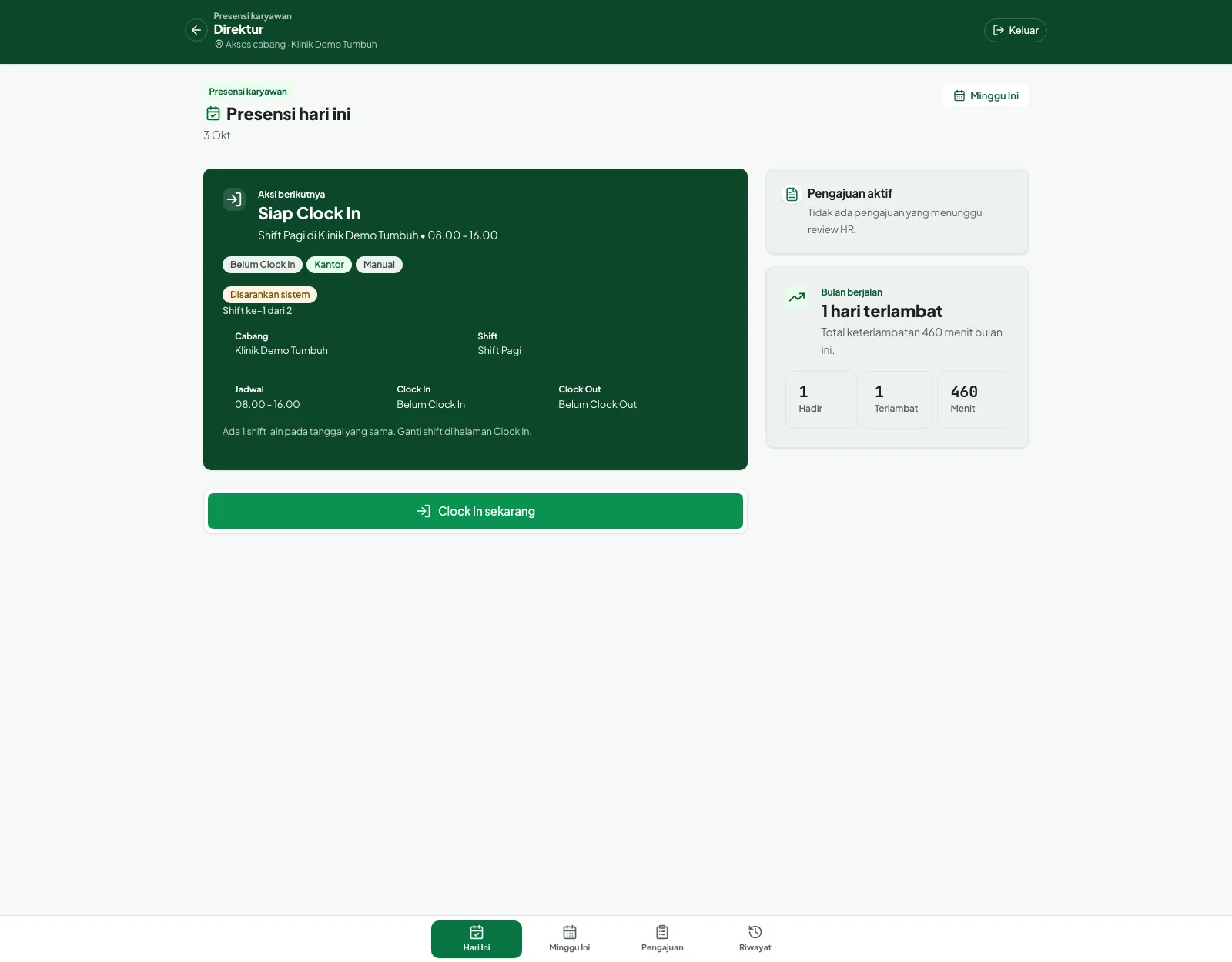The width and height of the screenshot is (1232, 962).
Task: Click the Disarankan sistem badge
Action: pos(269,295)
